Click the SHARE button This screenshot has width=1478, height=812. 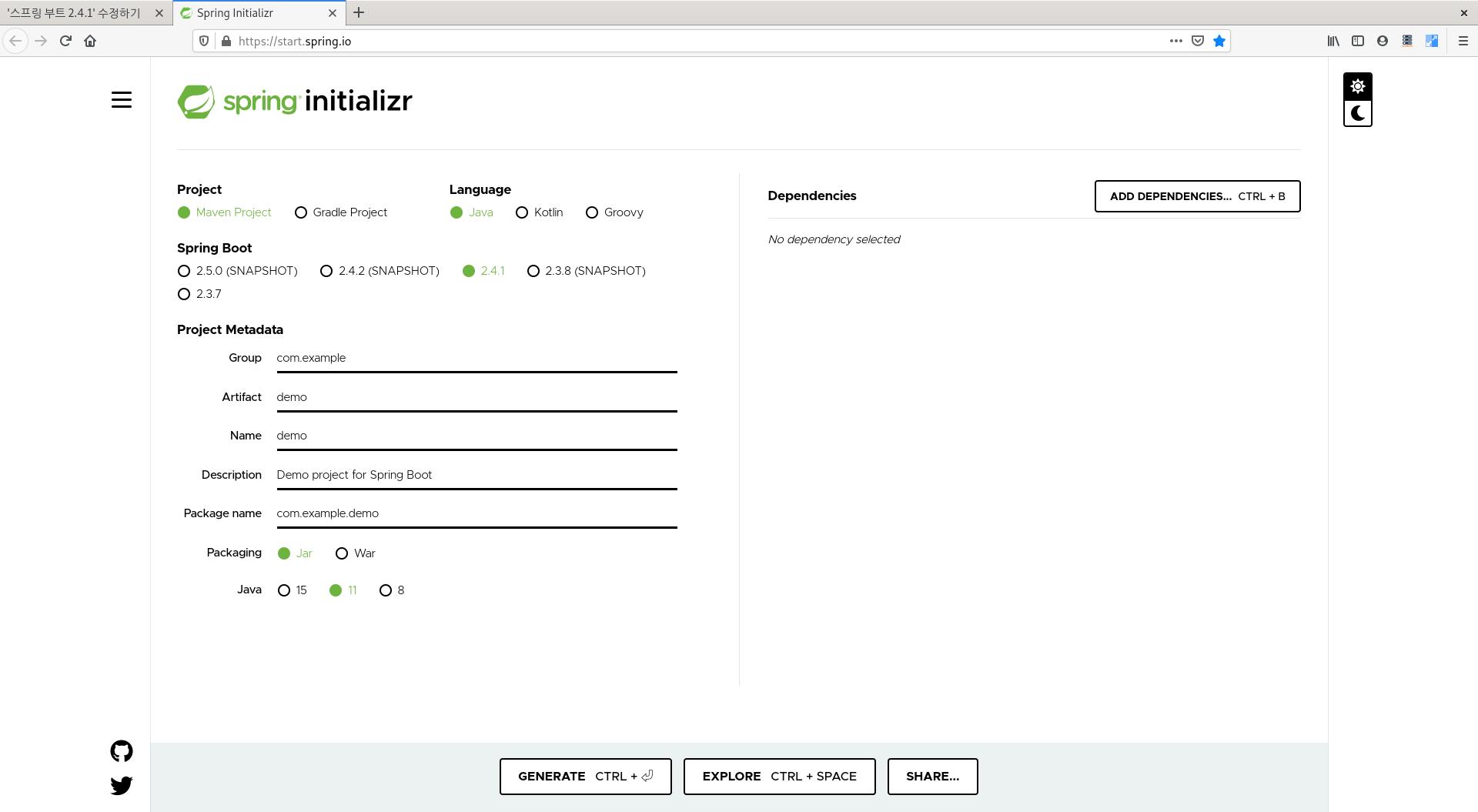933,777
